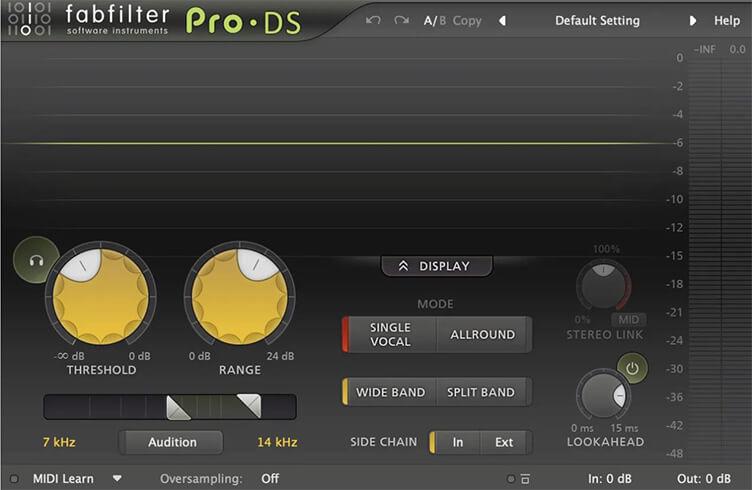752x490 pixels.
Task: Click the Out: 0 dB level readout
Action: pyautogui.click(x=704, y=478)
